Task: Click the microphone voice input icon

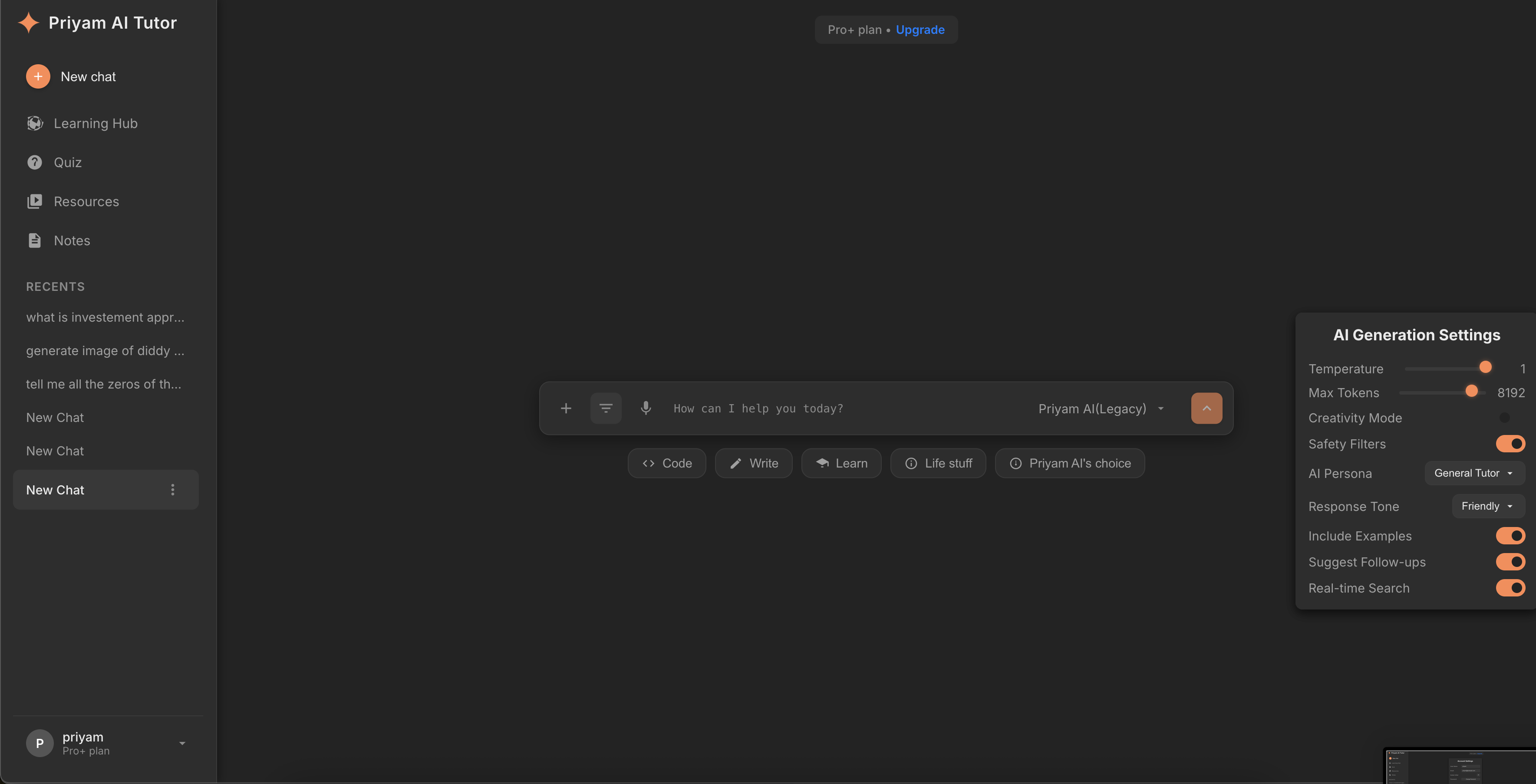Action: pyautogui.click(x=645, y=408)
